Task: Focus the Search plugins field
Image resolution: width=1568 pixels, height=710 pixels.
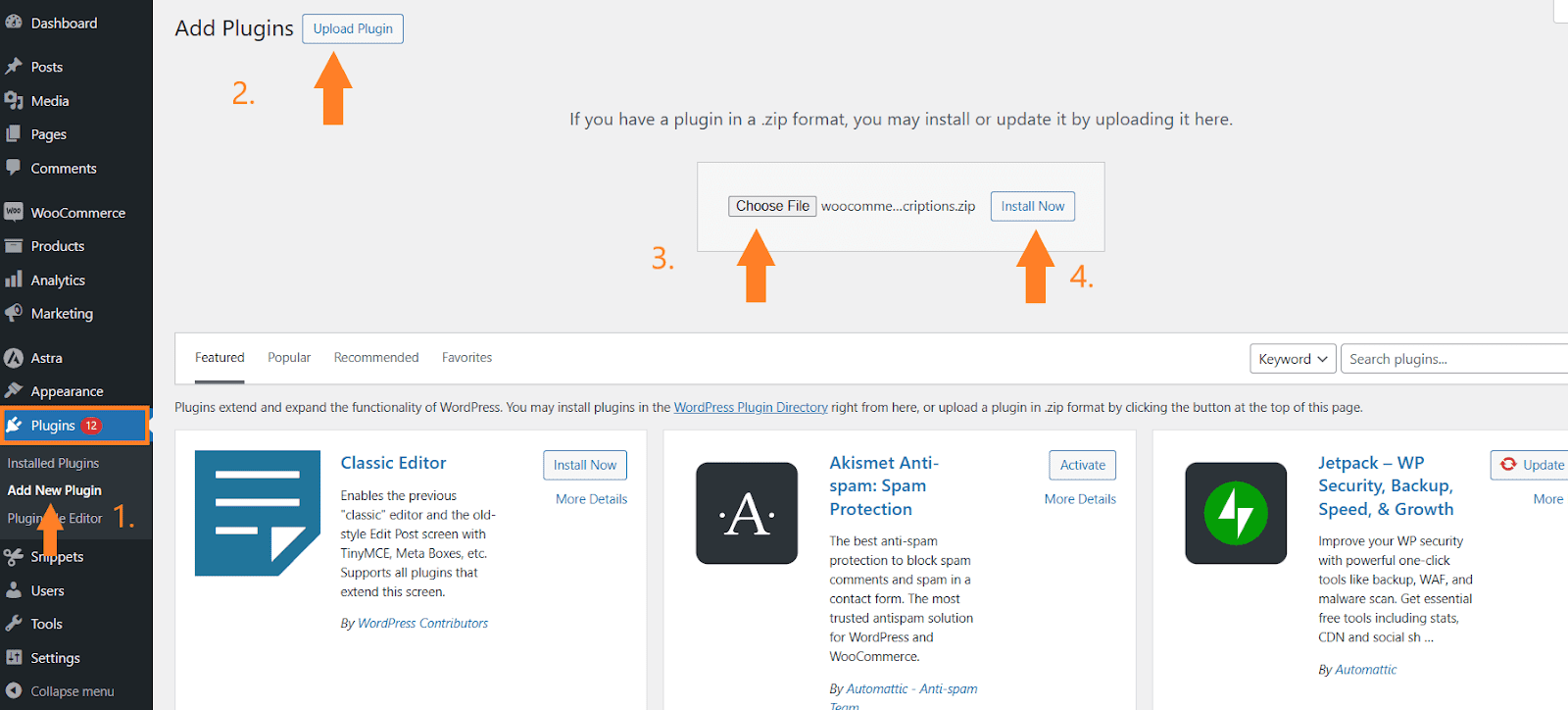Action: click(x=1455, y=359)
